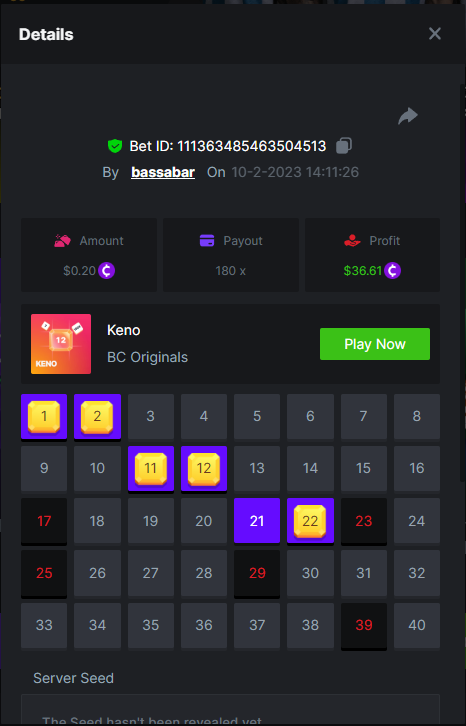Click red number 39 tile
Viewport: 466px width, 726px height.
(x=364, y=625)
